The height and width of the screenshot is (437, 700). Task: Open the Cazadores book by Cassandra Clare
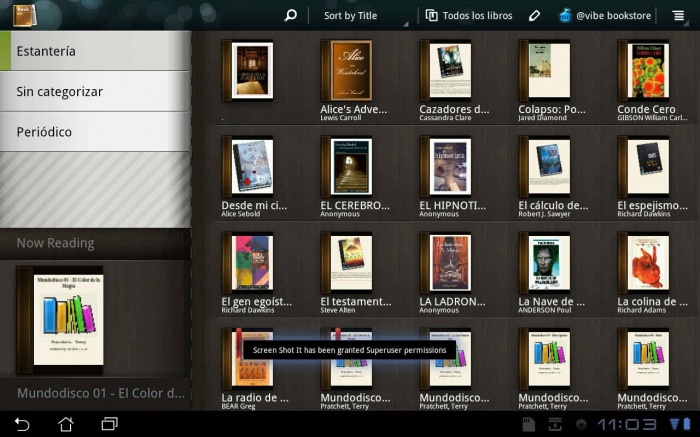click(x=446, y=71)
